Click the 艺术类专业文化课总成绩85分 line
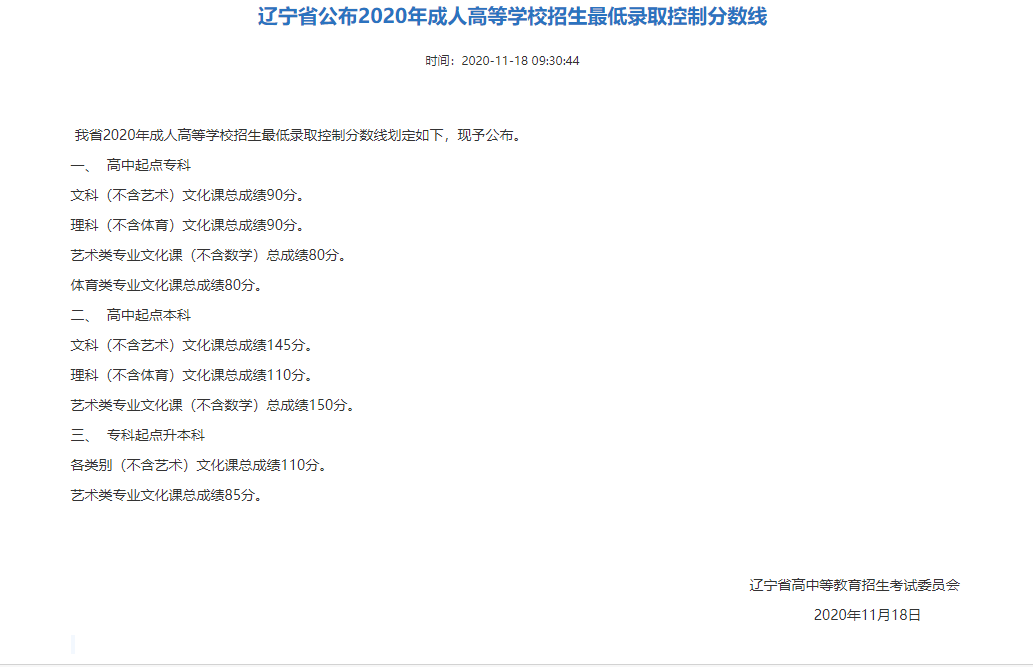The width and height of the screenshot is (1033, 667). [166, 495]
